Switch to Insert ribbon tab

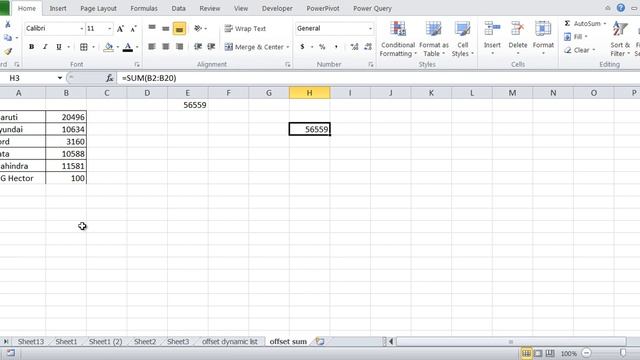58,8
